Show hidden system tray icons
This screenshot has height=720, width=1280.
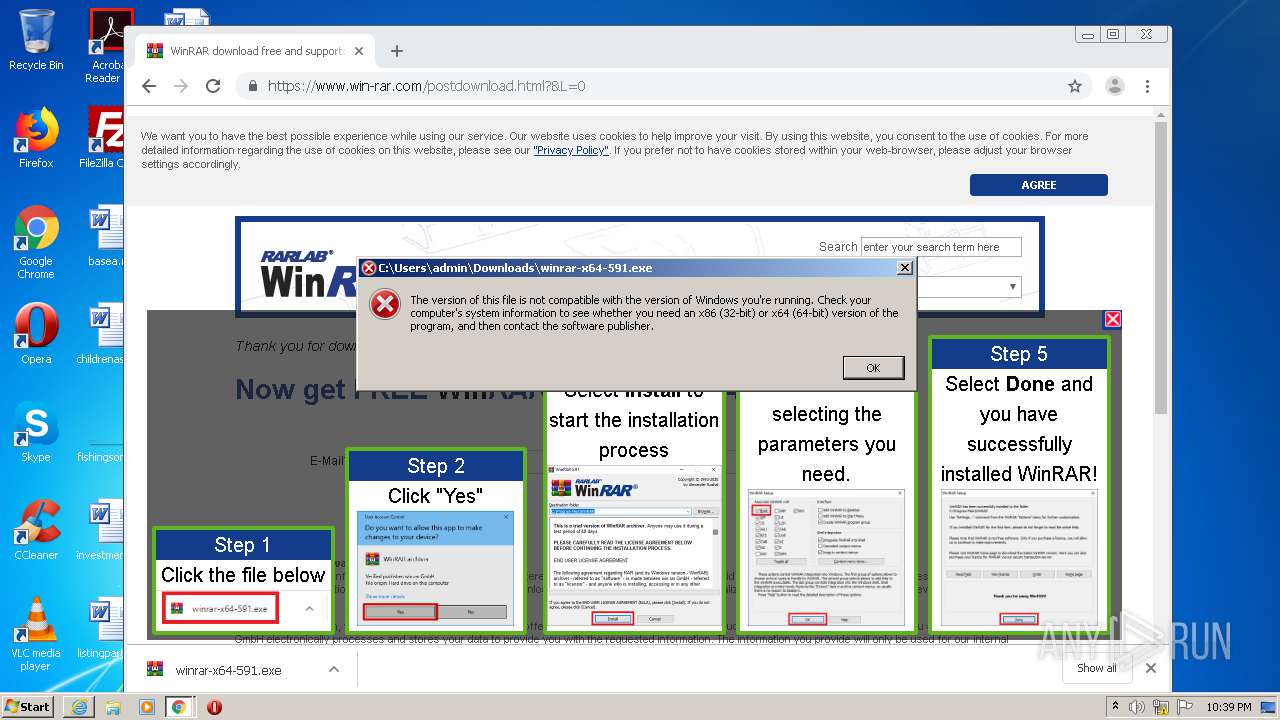[1117, 707]
